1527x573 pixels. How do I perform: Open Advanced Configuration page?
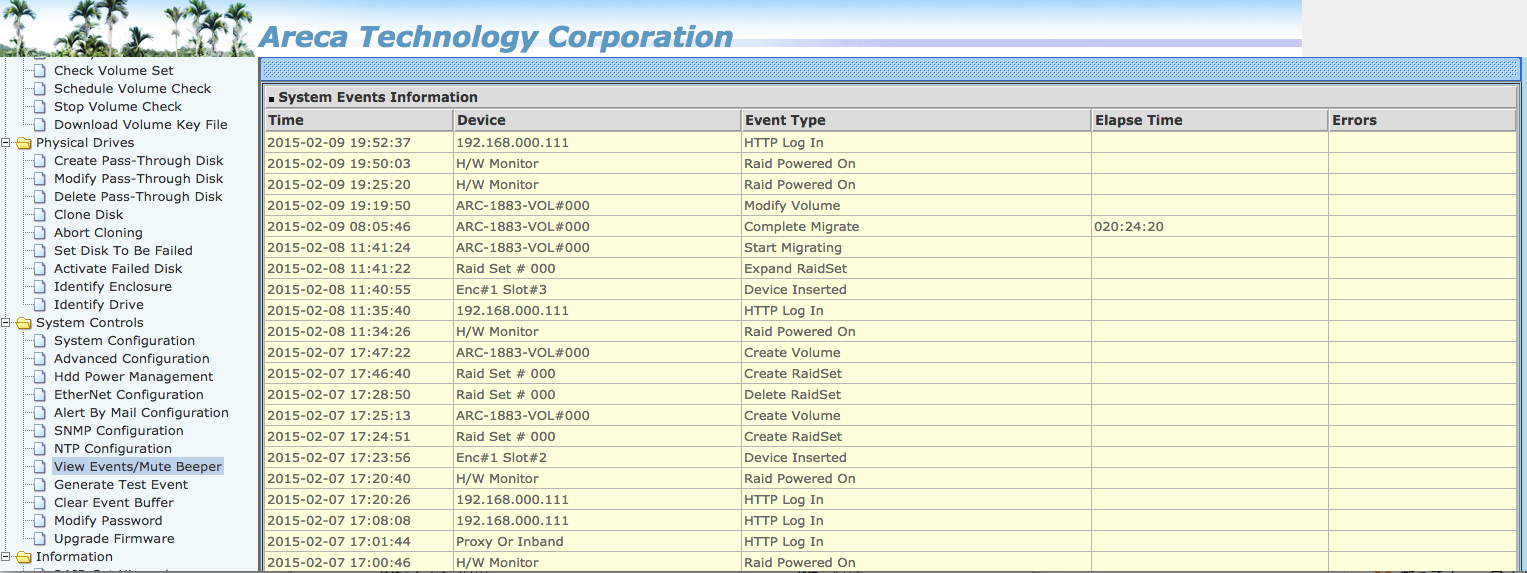132,359
